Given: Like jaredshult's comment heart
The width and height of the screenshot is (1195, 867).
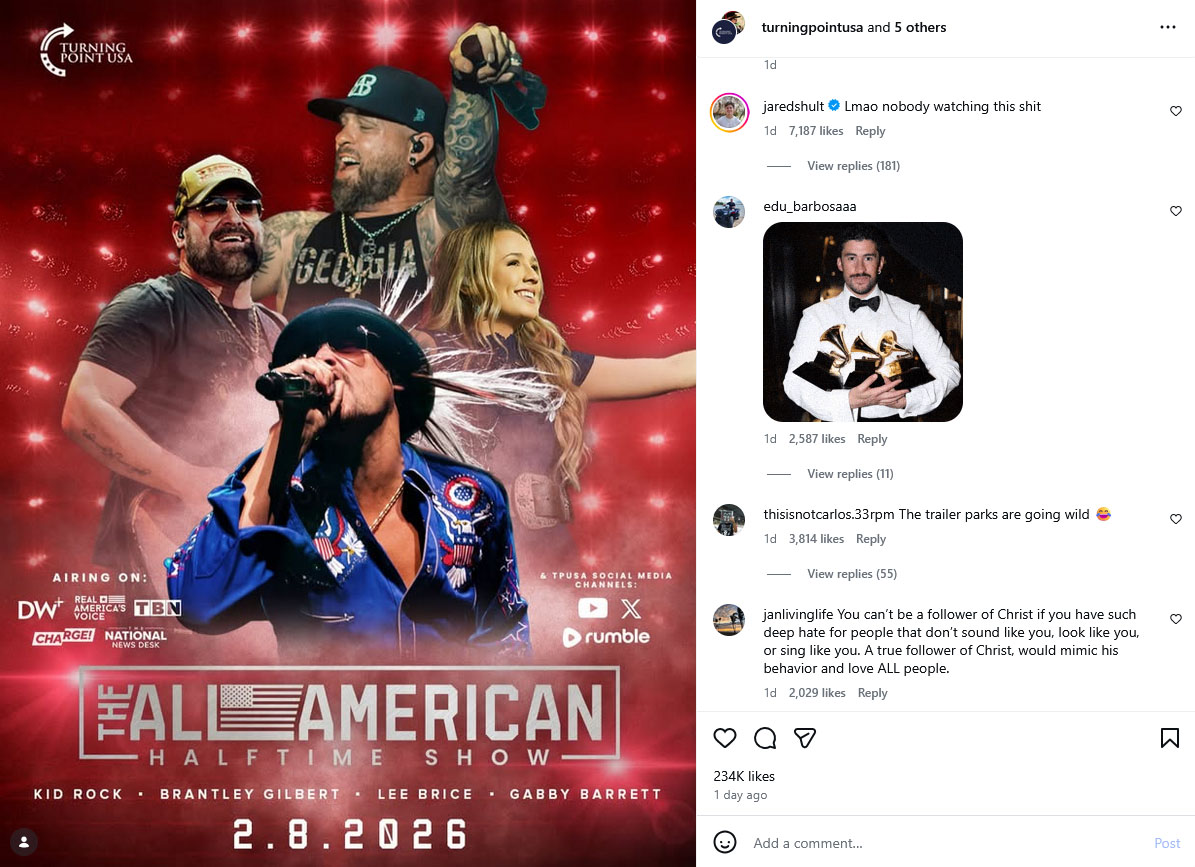Looking at the screenshot, I should click(x=1176, y=111).
